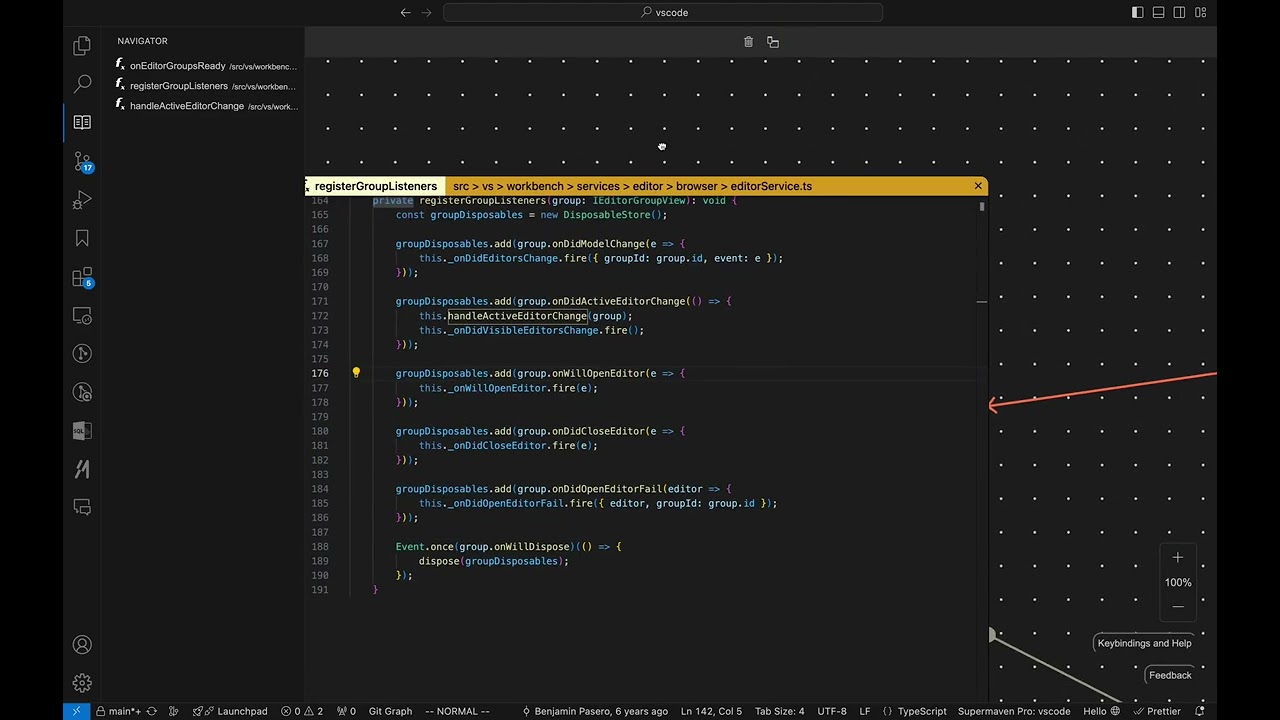Toggle the bottom panel layout button

[x=1158, y=12]
